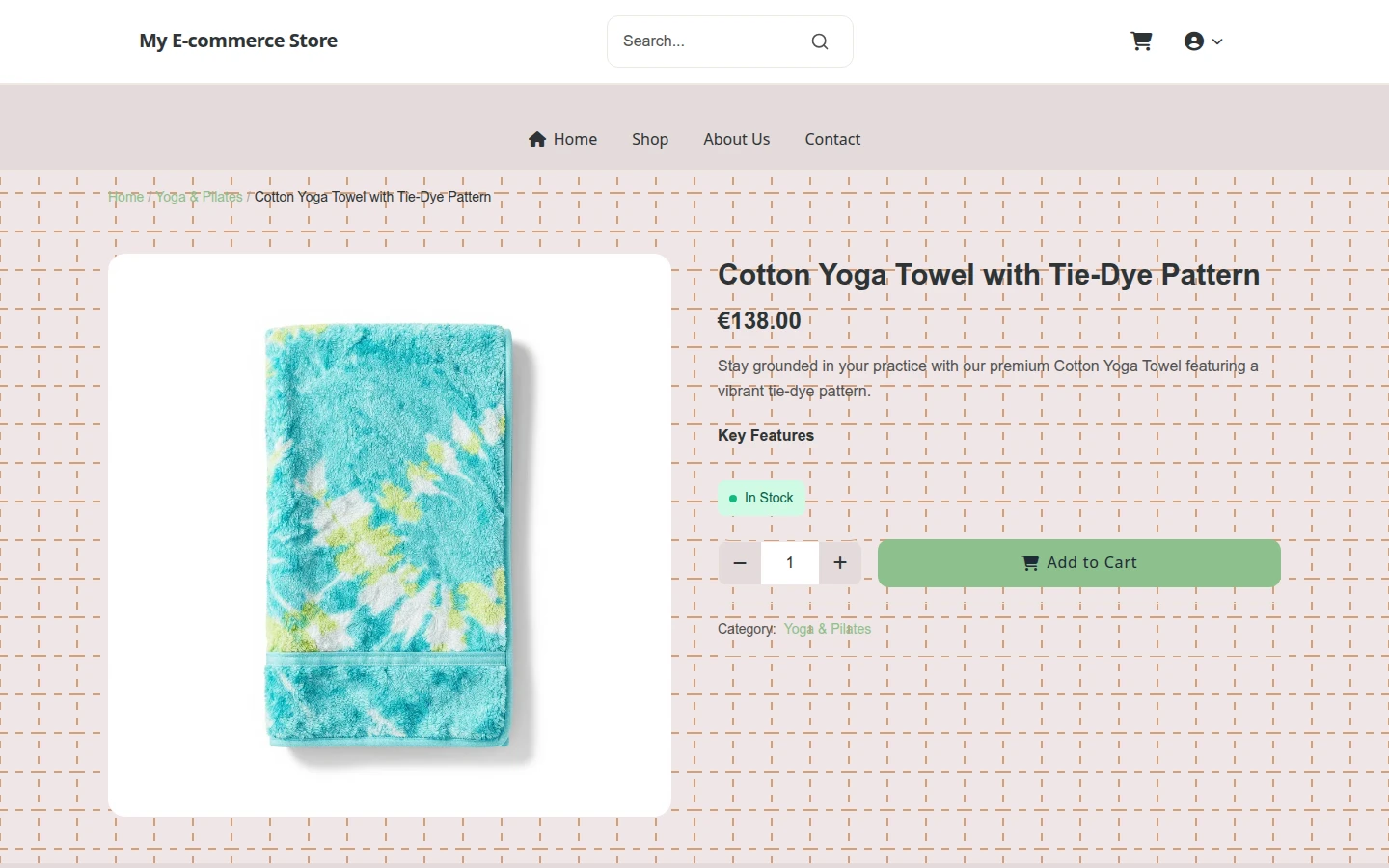Click the tie-dye towel product image
The width and height of the screenshot is (1389, 868).
click(390, 535)
